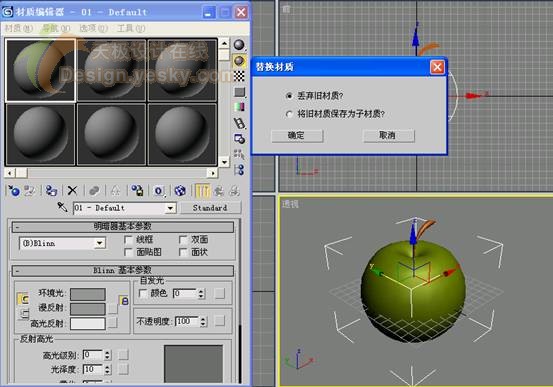Viewport: 553px width, 387px height.
Task: Confirm with the 确定 button
Action: tap(297, 136)
